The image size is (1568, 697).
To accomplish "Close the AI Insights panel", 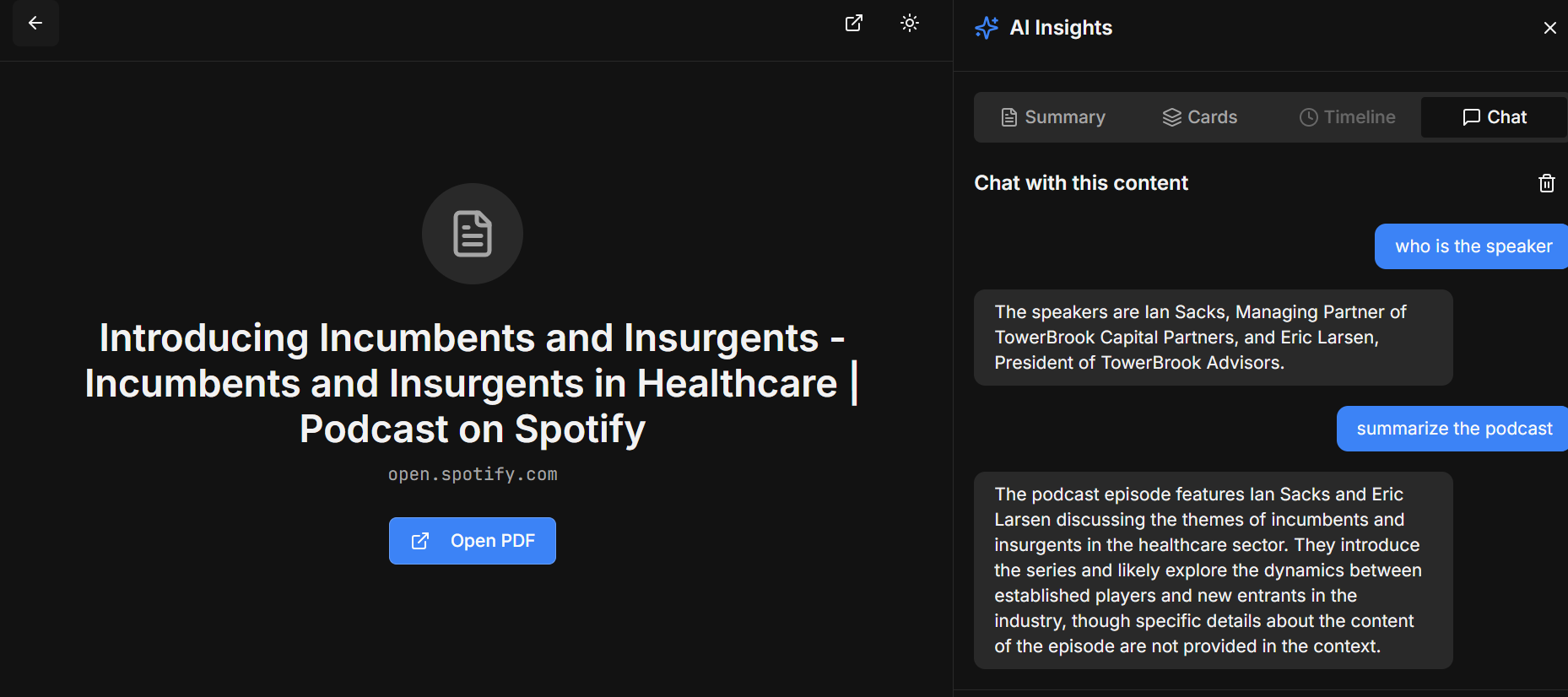I will click(1549, 28).
